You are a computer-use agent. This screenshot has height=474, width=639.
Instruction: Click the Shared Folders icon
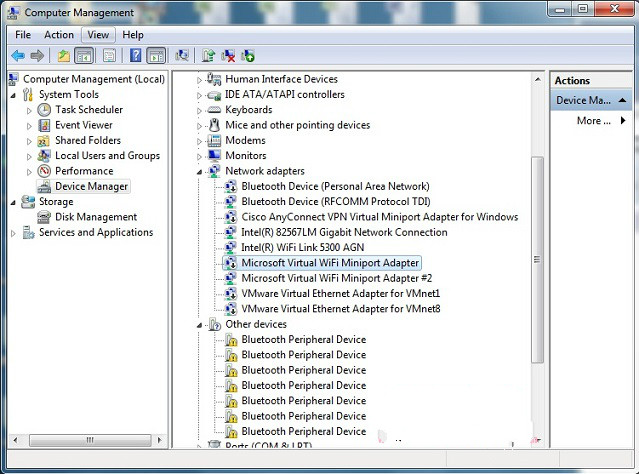44,141
